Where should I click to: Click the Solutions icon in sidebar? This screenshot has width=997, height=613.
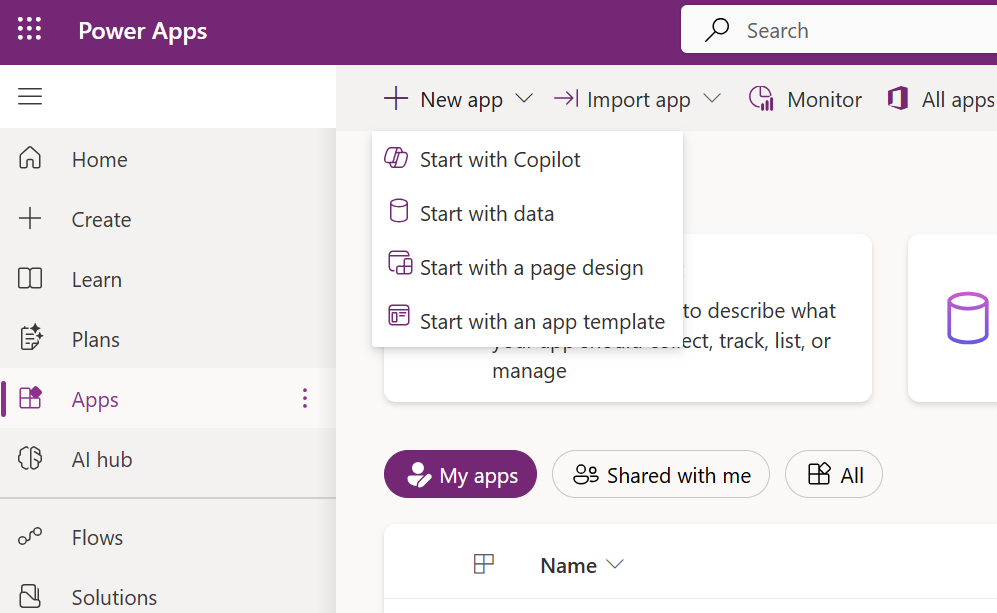coord(30,596)
